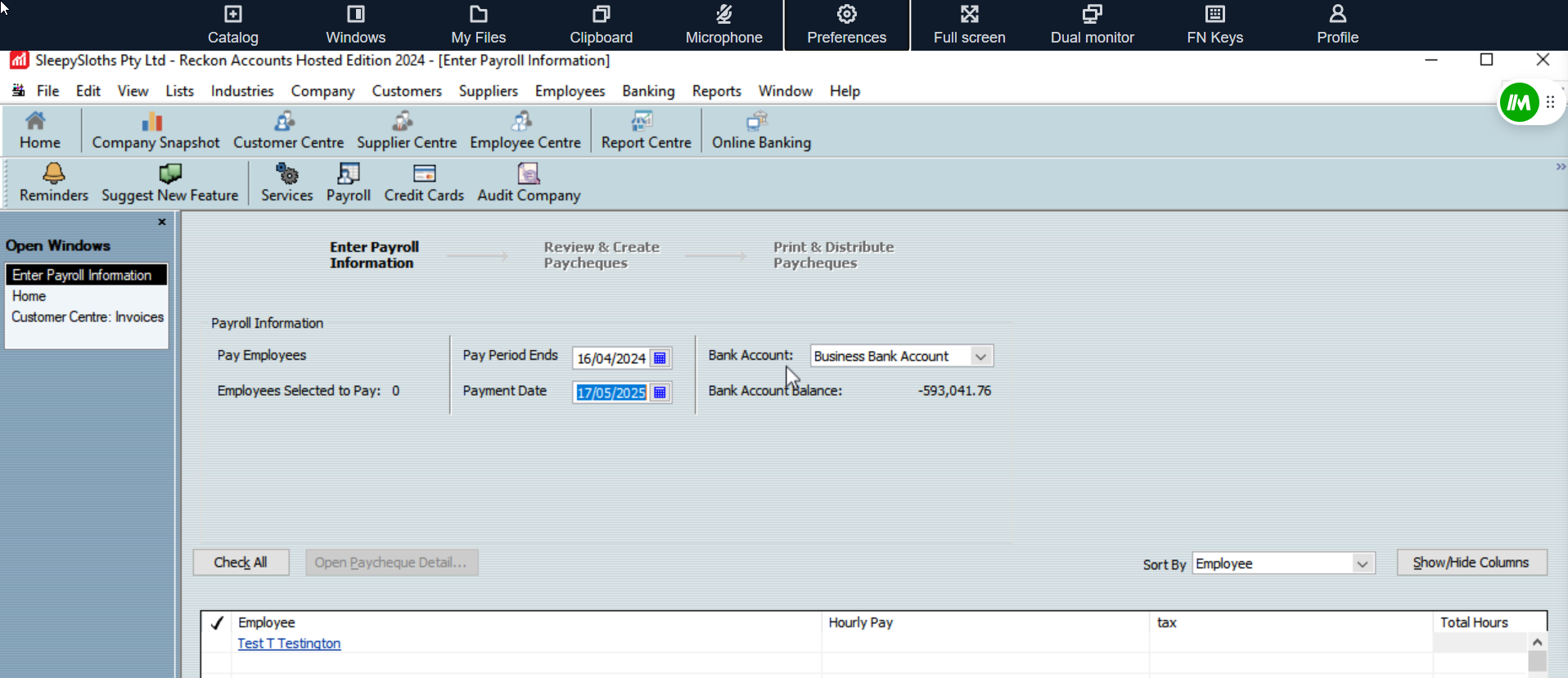Viewport: 1568px width, 678px height.
Task: Select Enter Payroll Information window entry
Action: coord(87,275)
